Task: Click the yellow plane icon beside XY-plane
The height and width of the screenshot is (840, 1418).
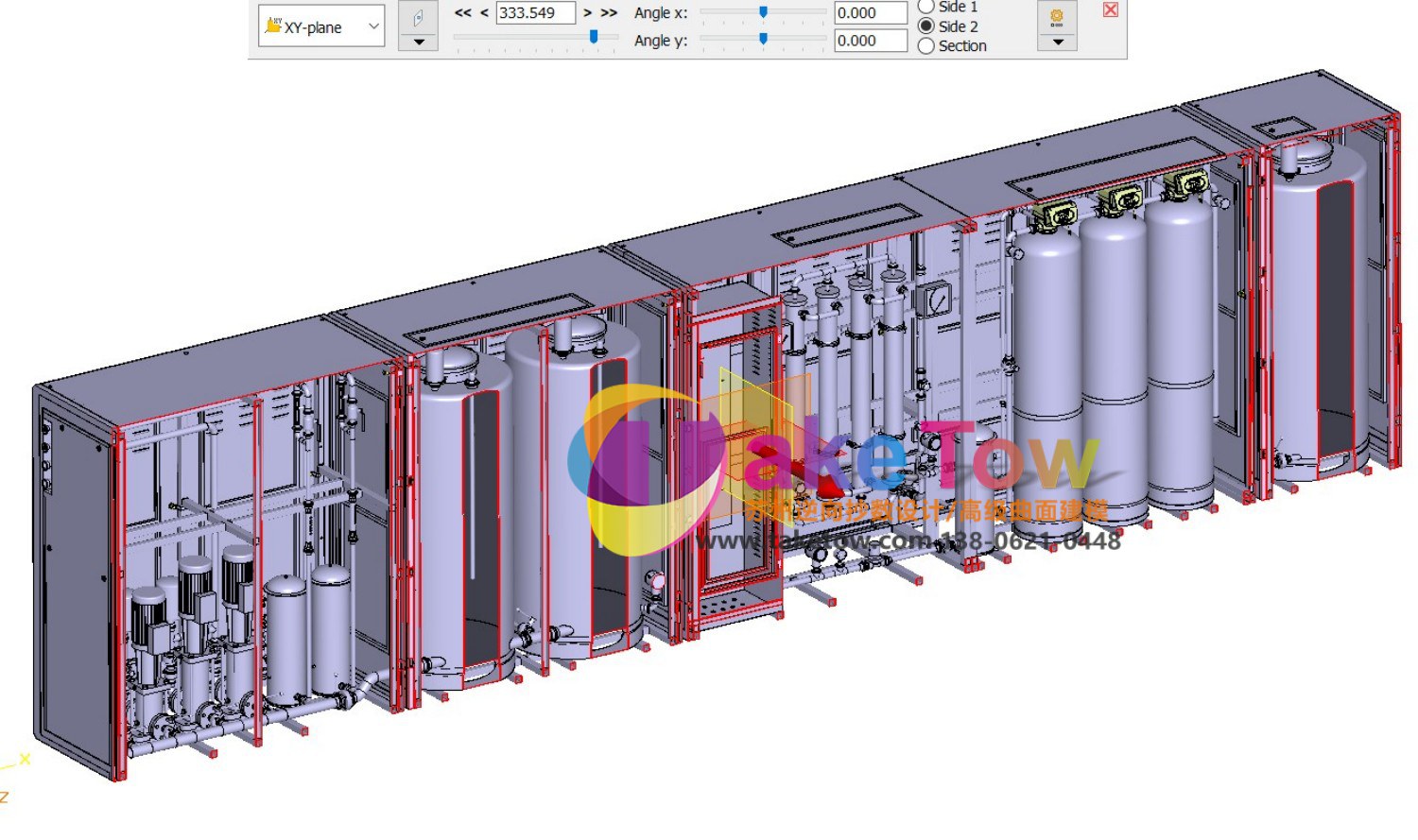Action: click(272, 26)
